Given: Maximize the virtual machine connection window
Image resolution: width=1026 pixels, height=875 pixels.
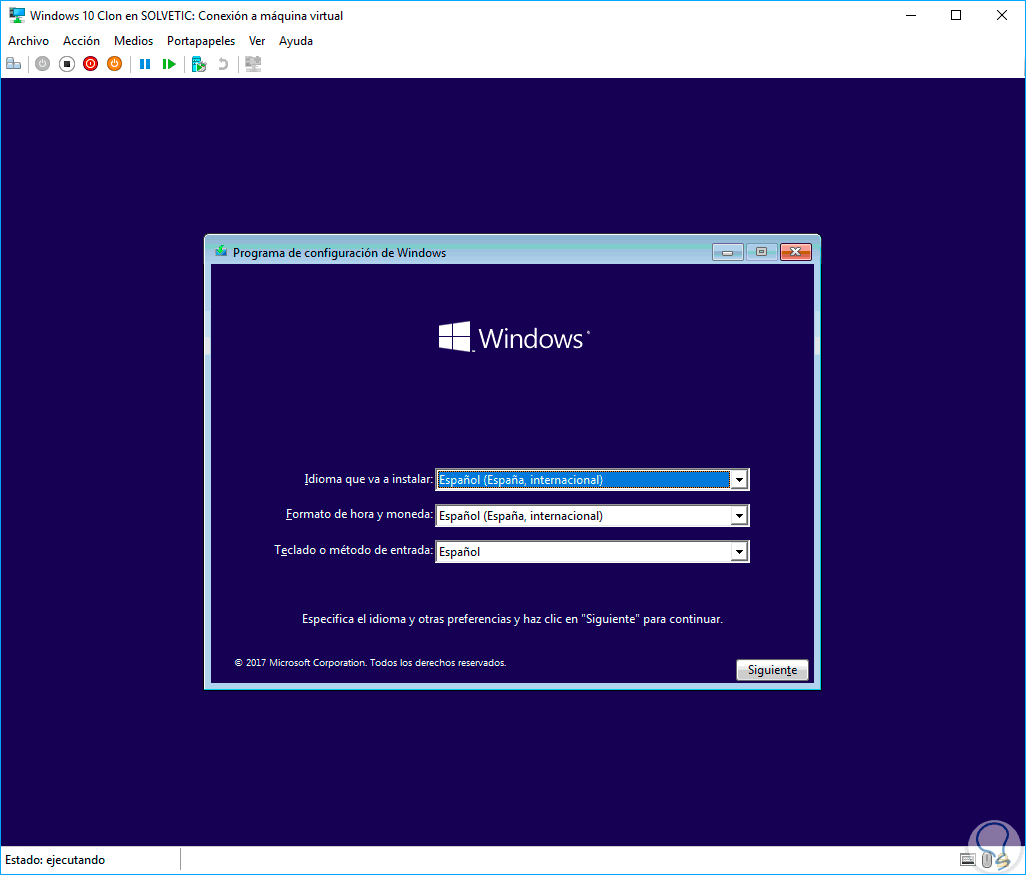Looking at the screenshot, I should point(956,15).
